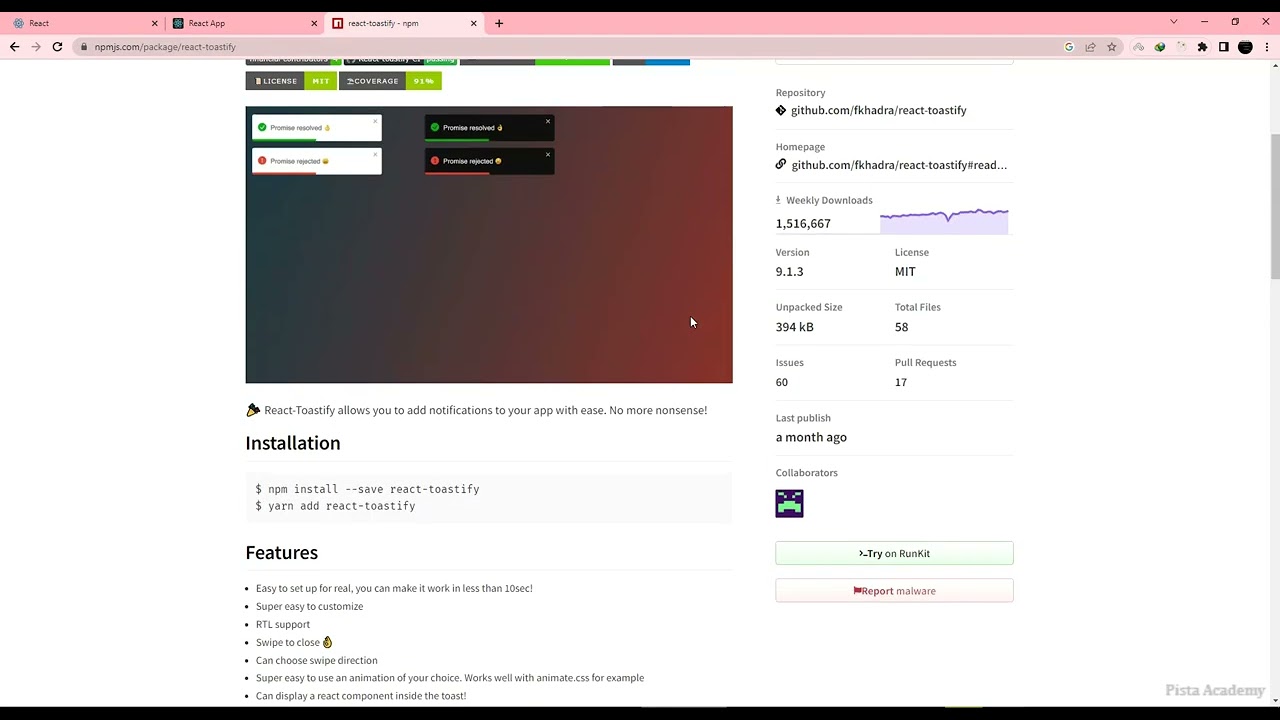Image resolution: width=1280 pixels, height=720 pixels.
Task: Click the License MIT badge
Action: point(291,81)
